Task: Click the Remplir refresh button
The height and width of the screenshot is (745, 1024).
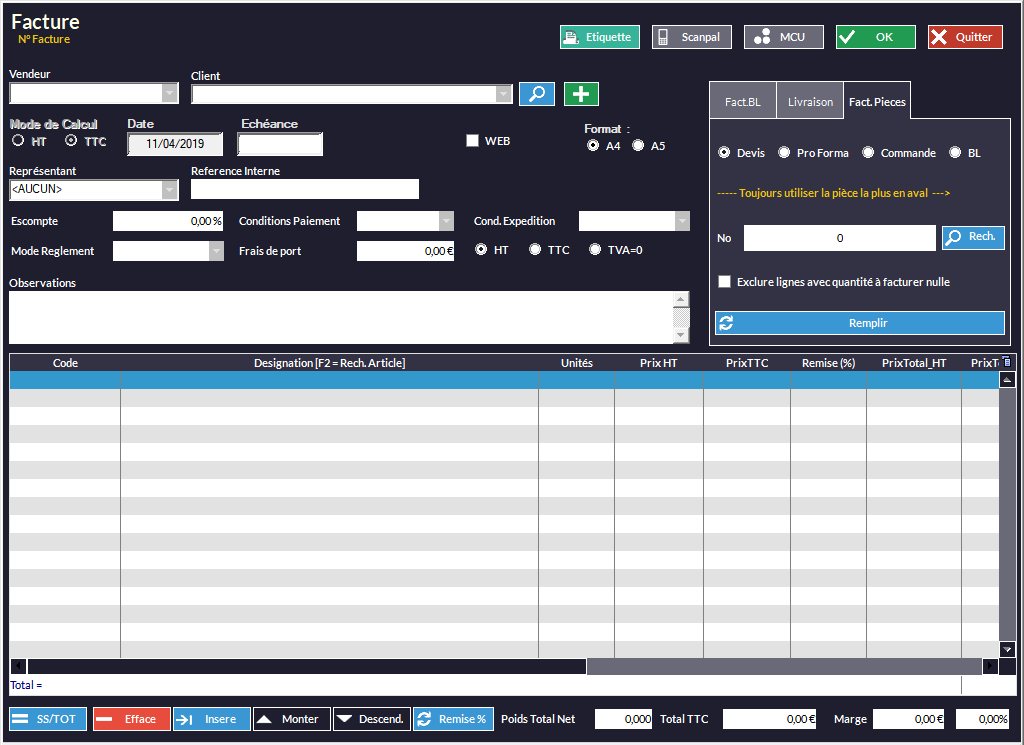Action: pyautogui.click(x=859, y=323)
